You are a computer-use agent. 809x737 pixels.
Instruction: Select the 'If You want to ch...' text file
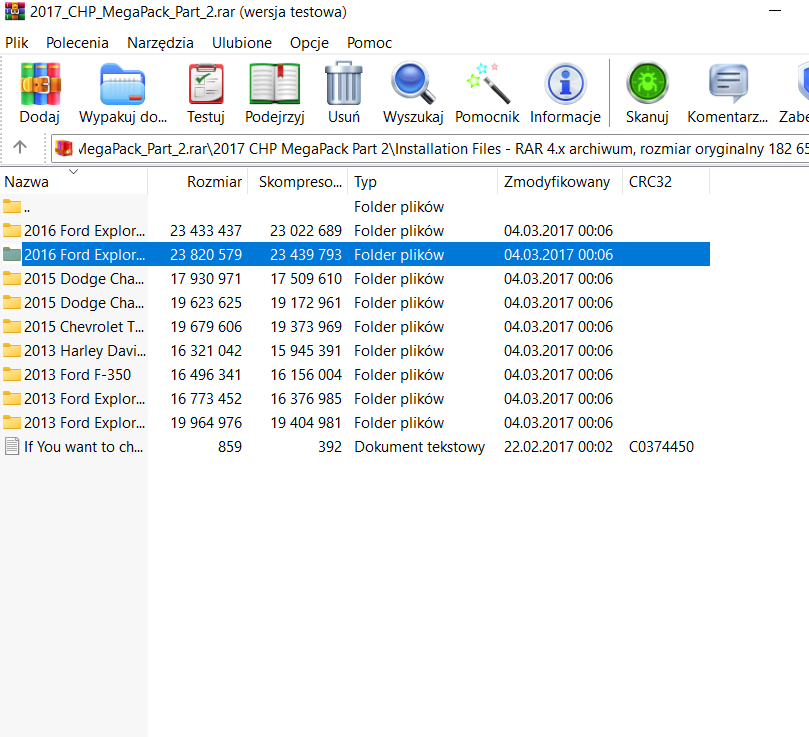[83, 447]
